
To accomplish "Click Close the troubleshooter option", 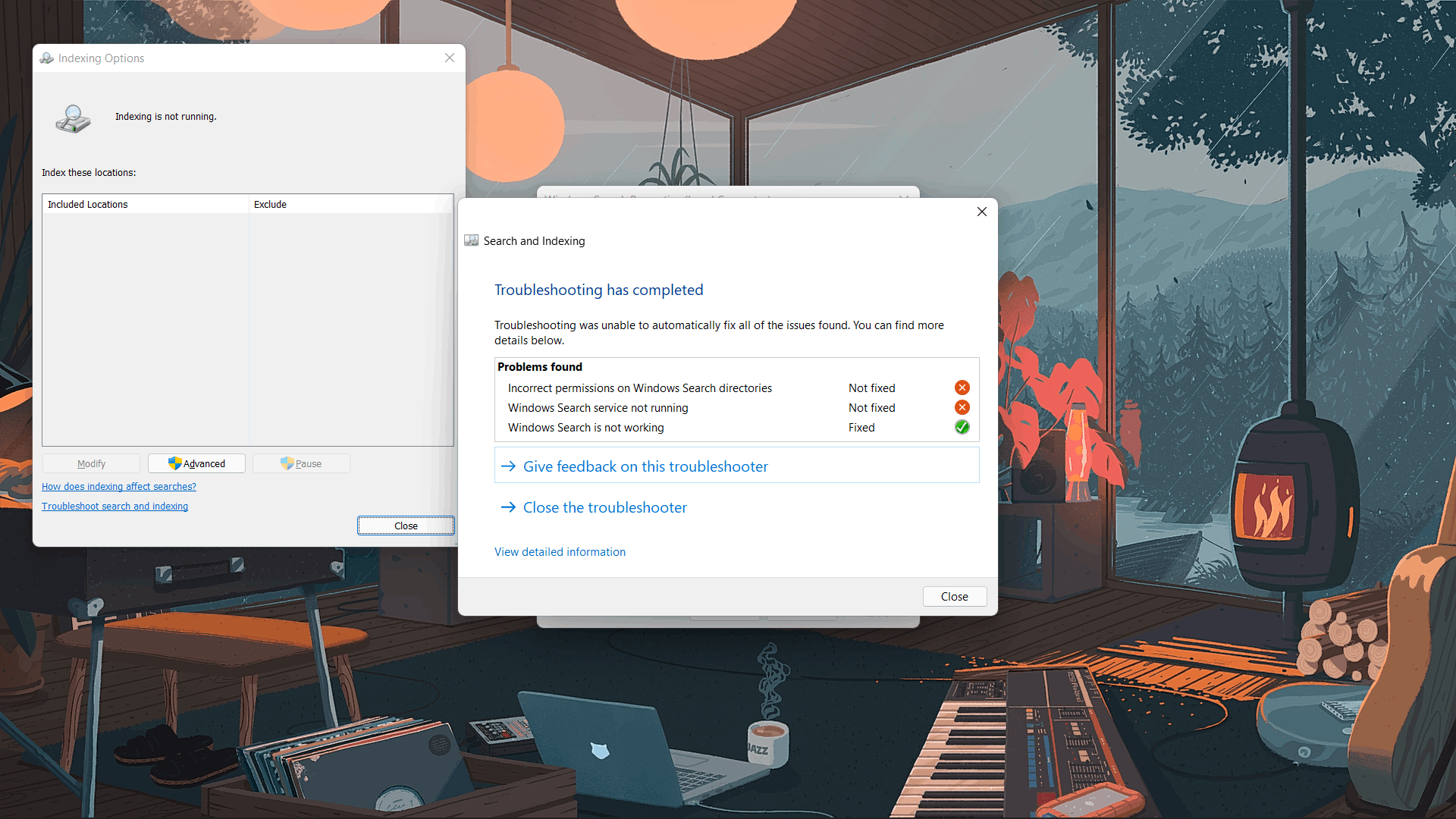I will click(604, 506).
